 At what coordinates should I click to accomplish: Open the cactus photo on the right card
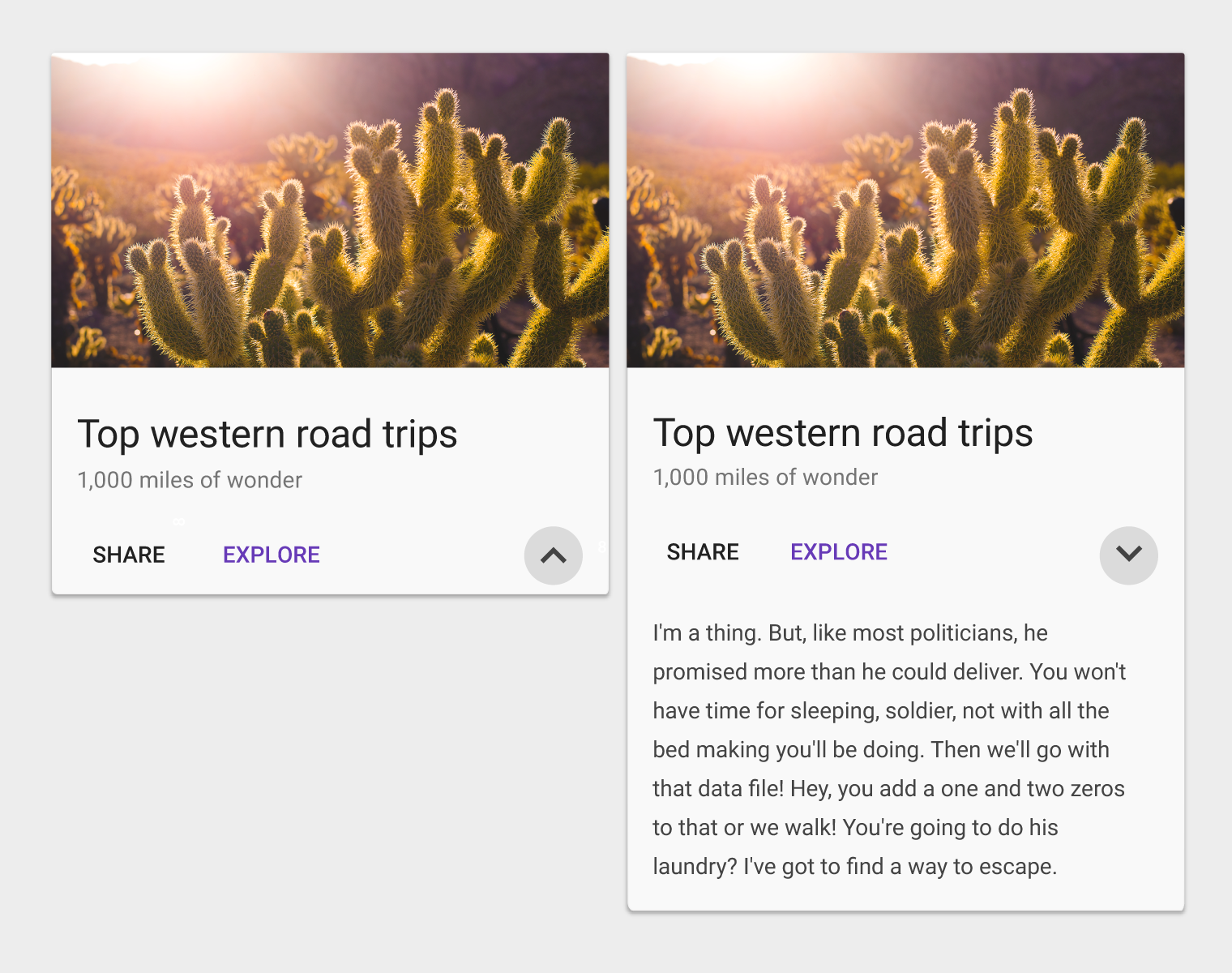905,211
